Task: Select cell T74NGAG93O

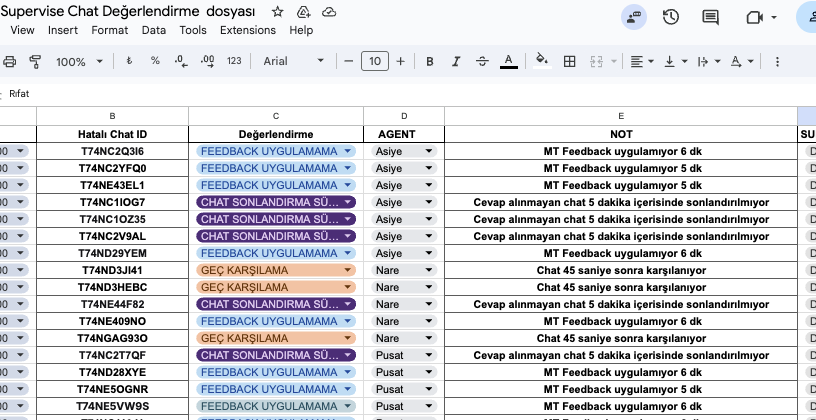Action: pyautogui.click(x=112, y=338)
